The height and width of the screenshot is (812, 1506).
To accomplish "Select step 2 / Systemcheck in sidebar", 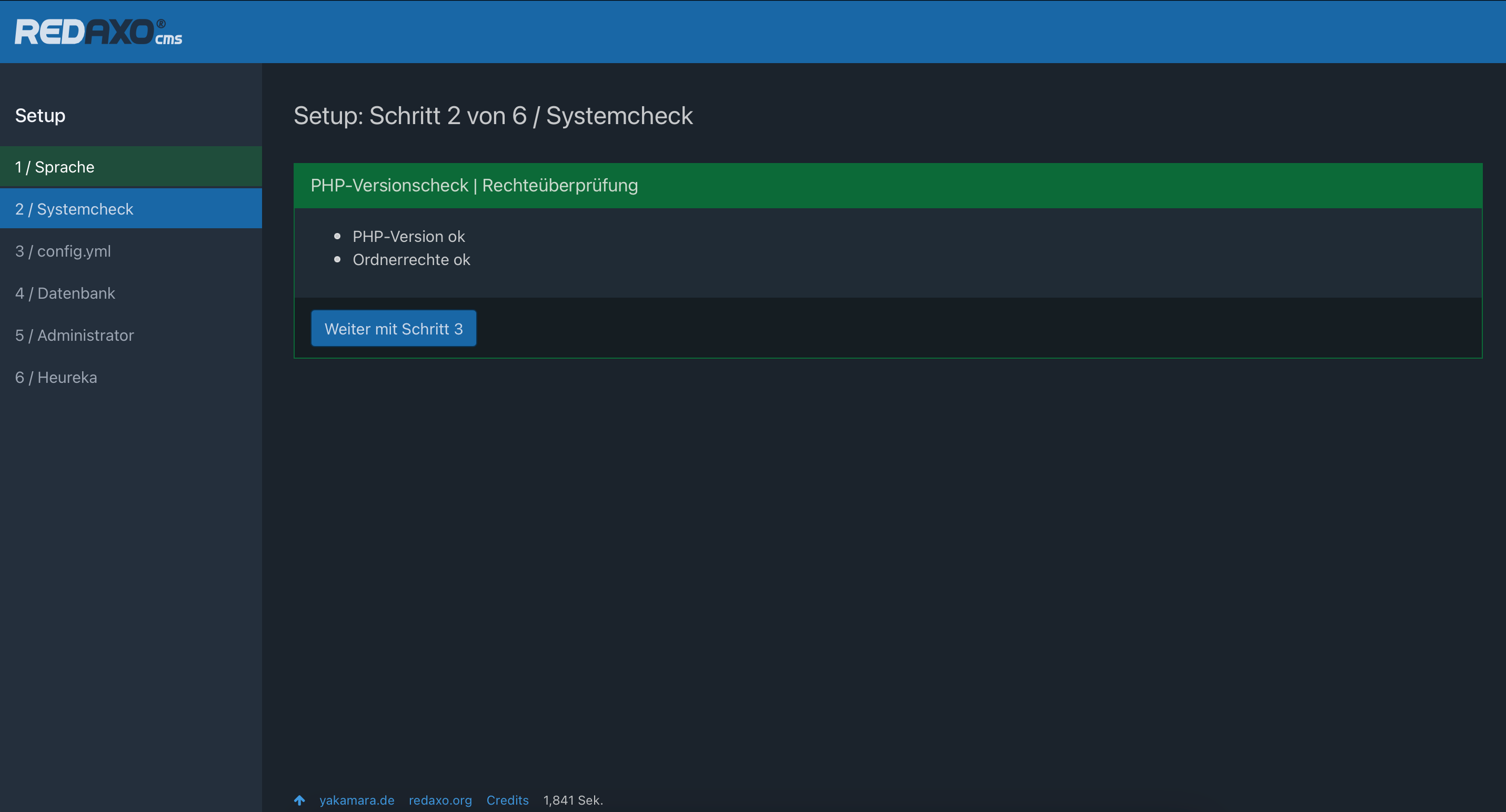I will pyautogui.click(x=131, y=209).
